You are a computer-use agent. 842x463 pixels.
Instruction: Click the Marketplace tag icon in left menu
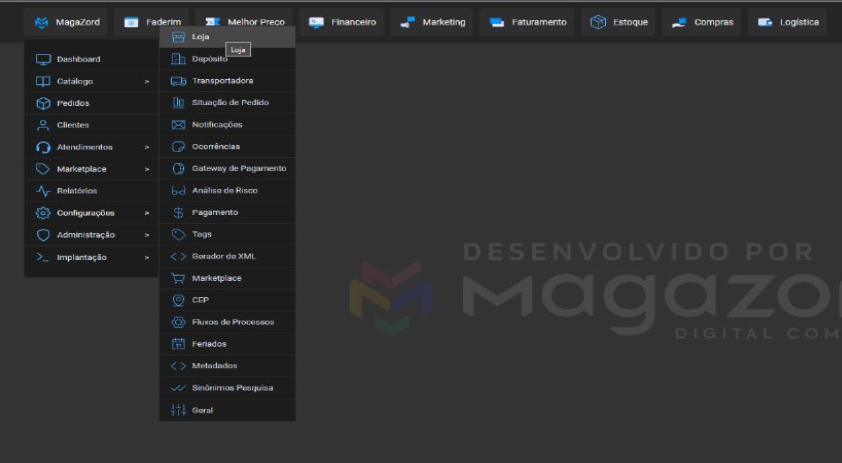(43, 169)
